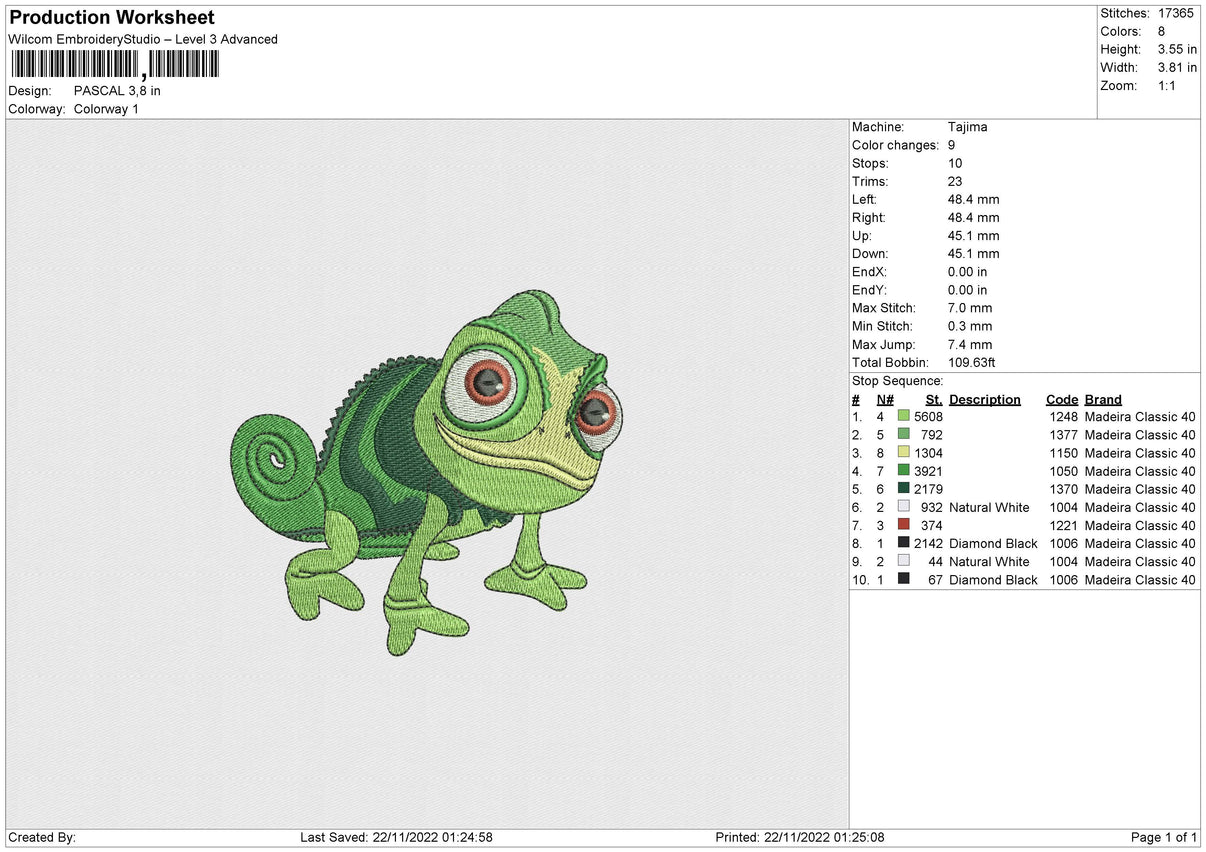
Task: Click the Diamond Black swatch in row 10
Action: (x=905, y=579)
